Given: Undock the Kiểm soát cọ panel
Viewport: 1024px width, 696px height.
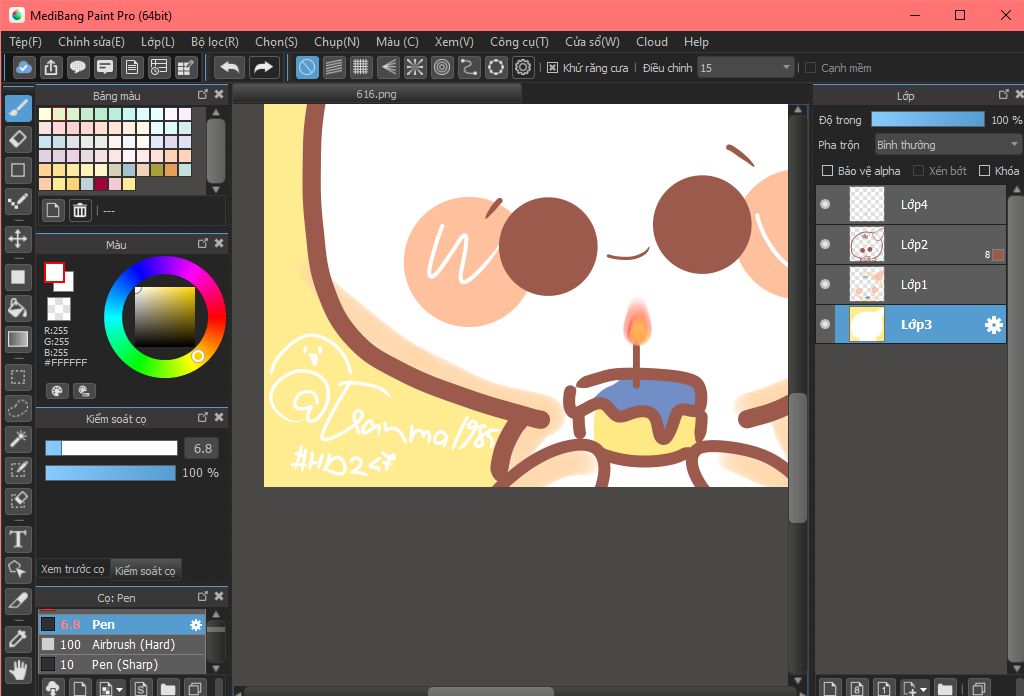Looking at the screenshot, I should coord(202,417).
